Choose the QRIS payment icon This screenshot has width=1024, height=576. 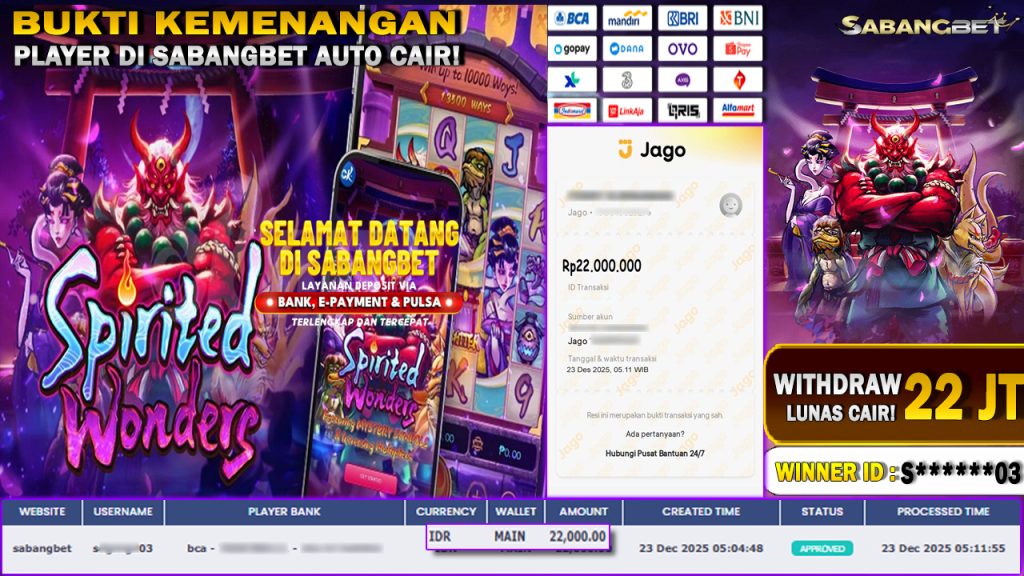click(x=682, y=110)
